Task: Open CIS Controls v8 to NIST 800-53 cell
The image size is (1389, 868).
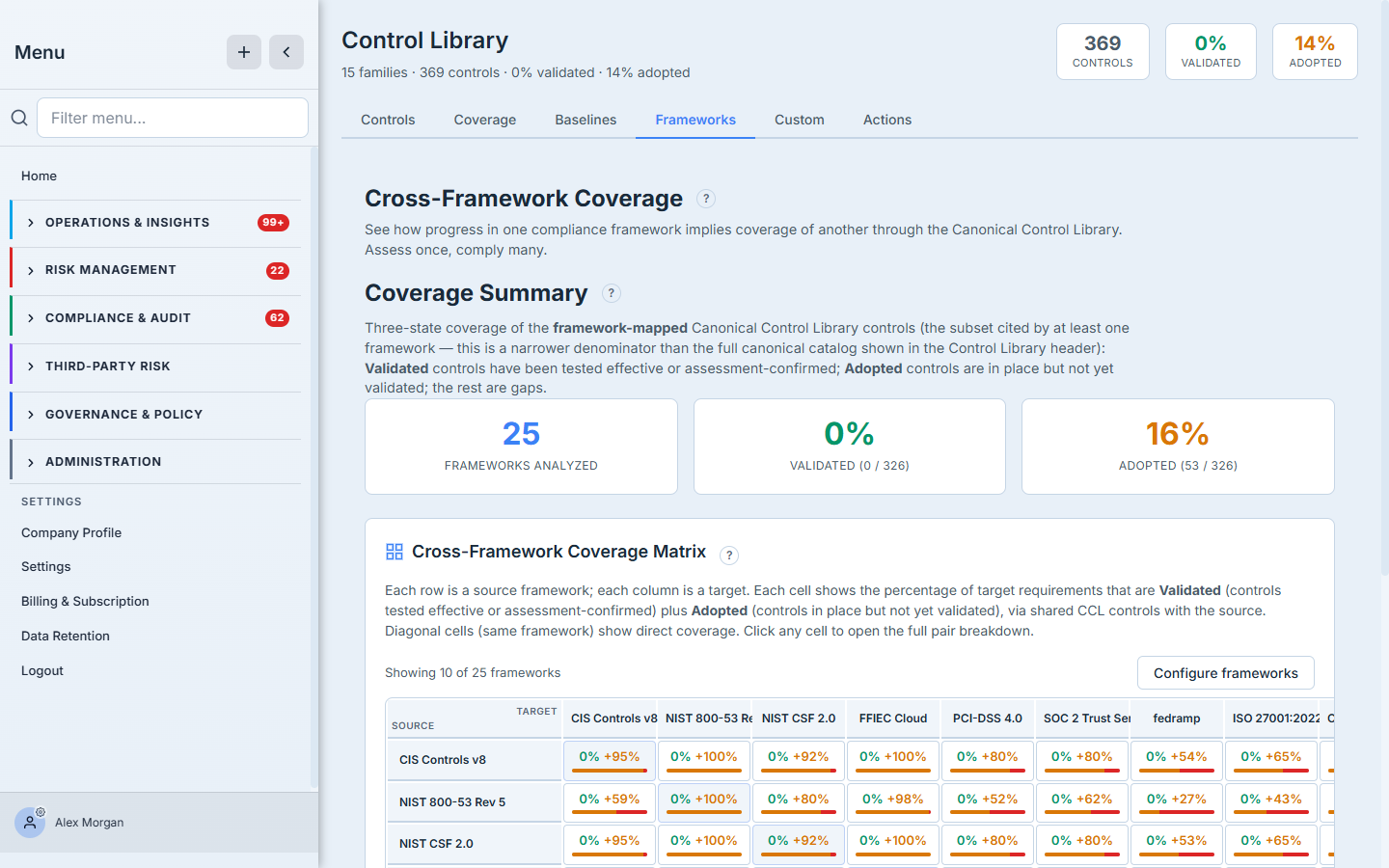Action: [x=704, y=760]
